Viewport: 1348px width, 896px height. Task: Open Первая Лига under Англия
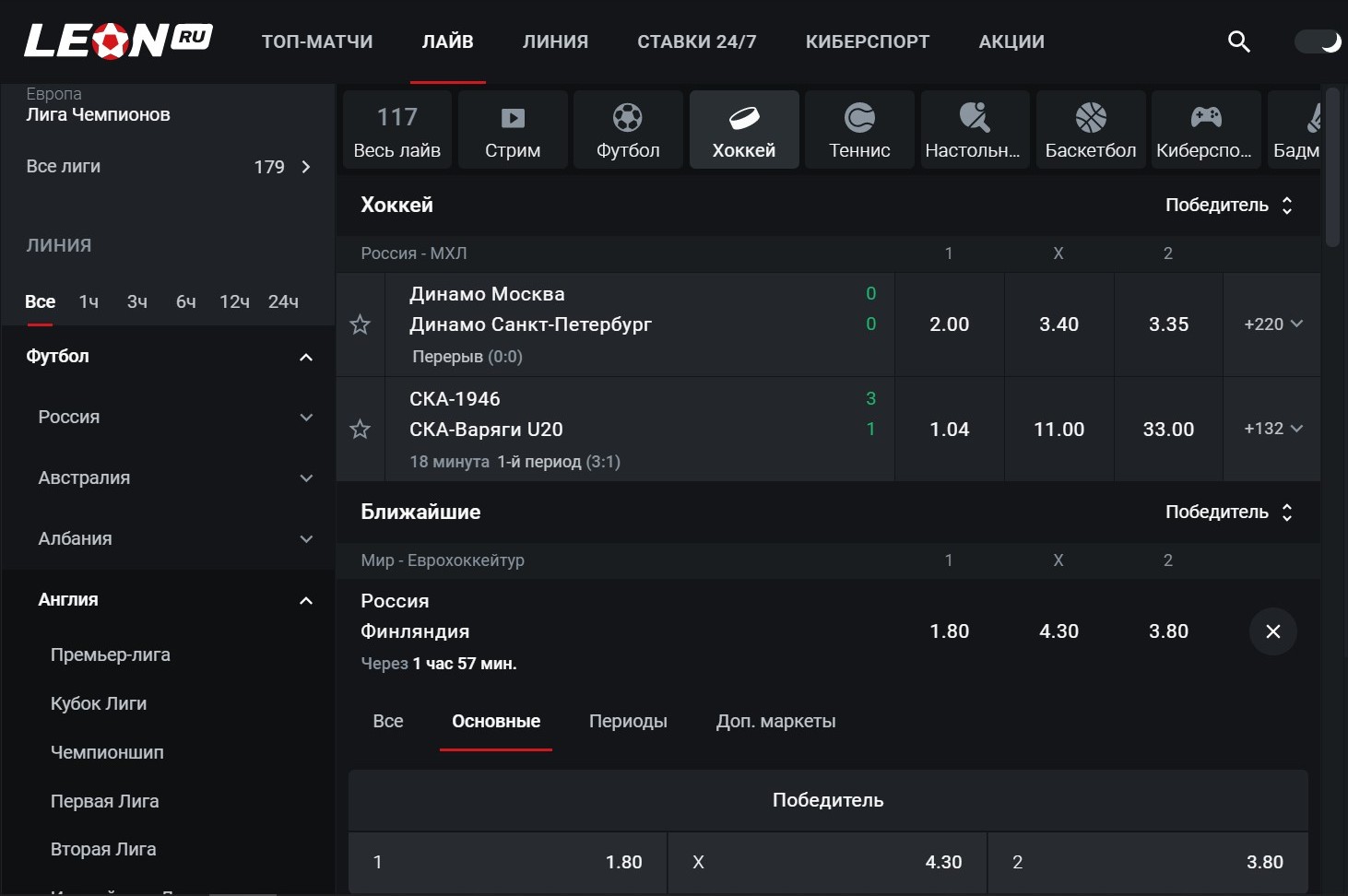104,801
